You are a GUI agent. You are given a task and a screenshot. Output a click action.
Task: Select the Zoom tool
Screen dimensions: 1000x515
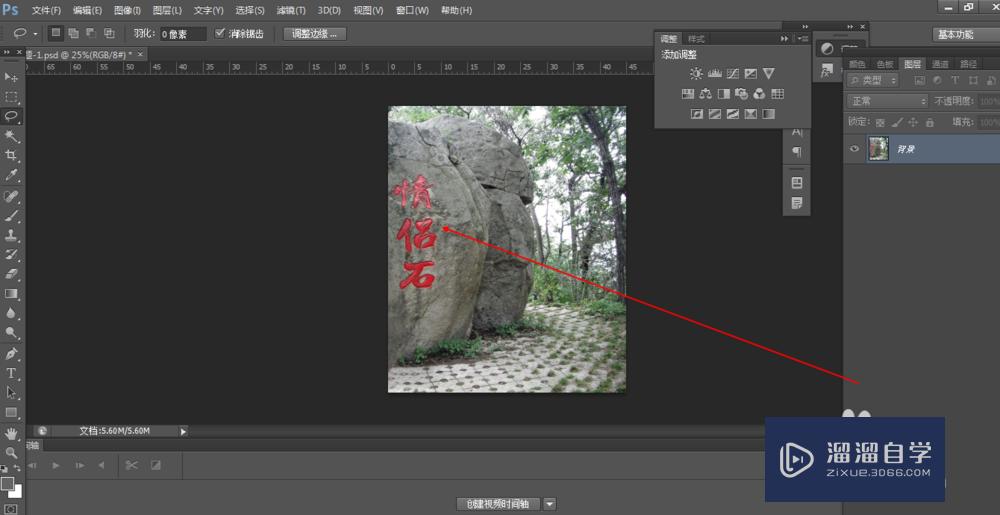coord(11,453)
